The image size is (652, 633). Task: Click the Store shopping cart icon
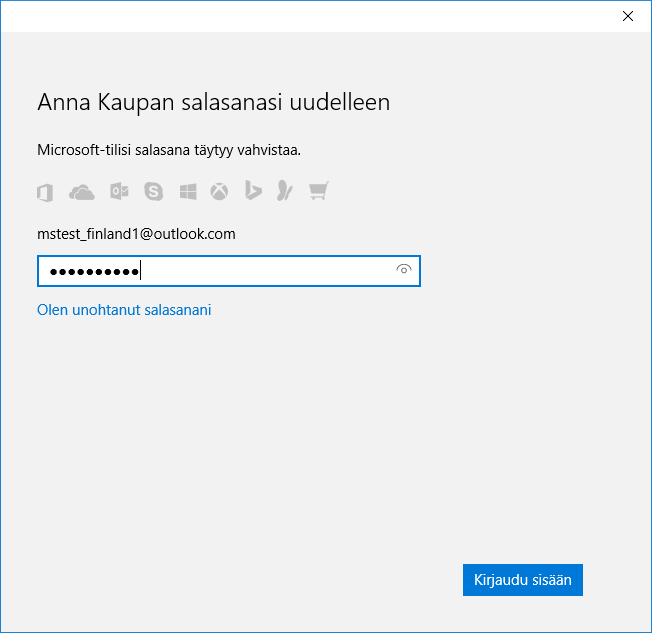319,191
